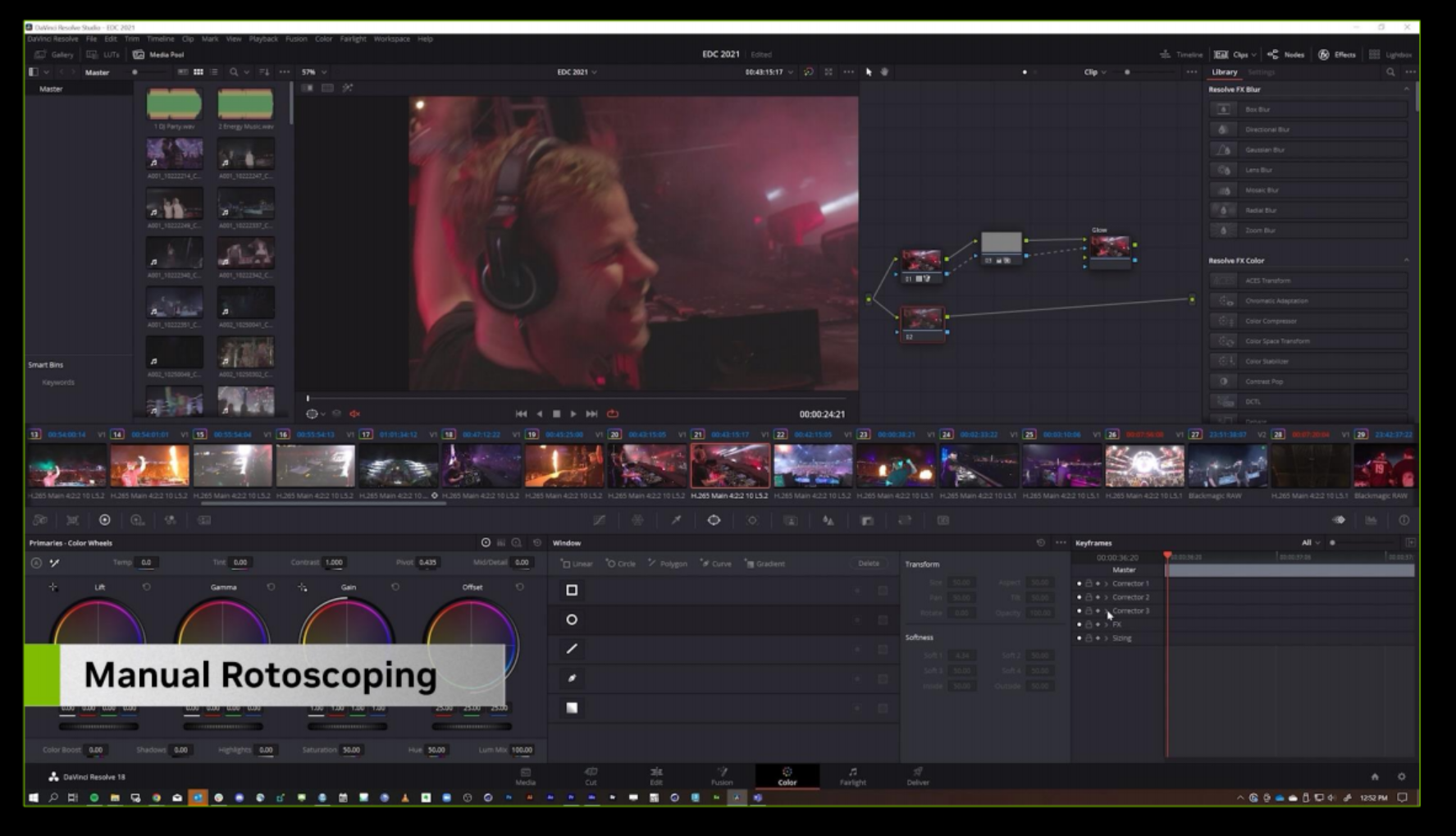Reset the Lift color wheel

[147, 587]
